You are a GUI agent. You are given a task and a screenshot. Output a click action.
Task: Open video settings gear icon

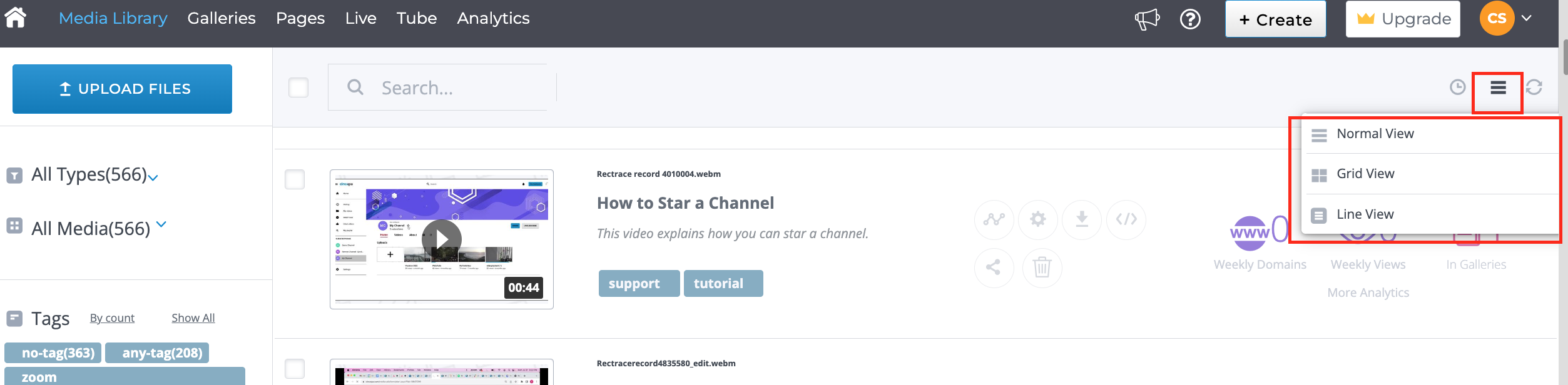point(1037,219)
